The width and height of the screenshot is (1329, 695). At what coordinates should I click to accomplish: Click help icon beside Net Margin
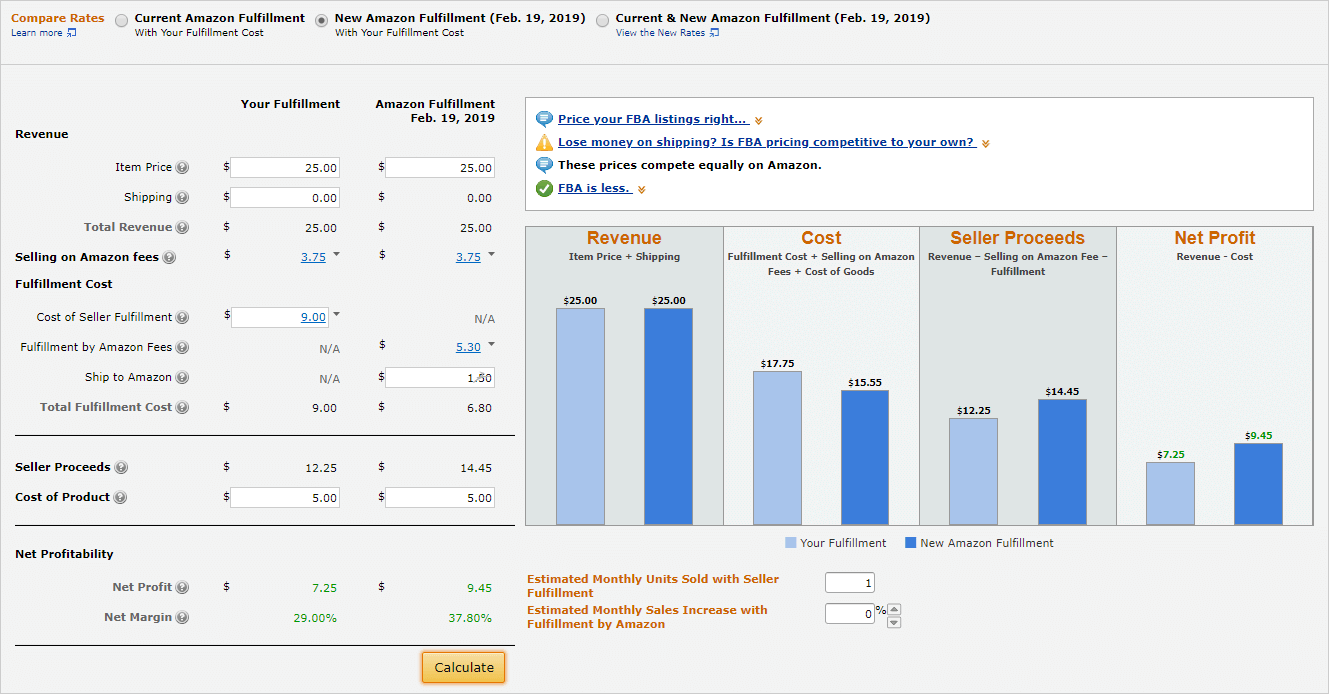[x=182, y=618]
